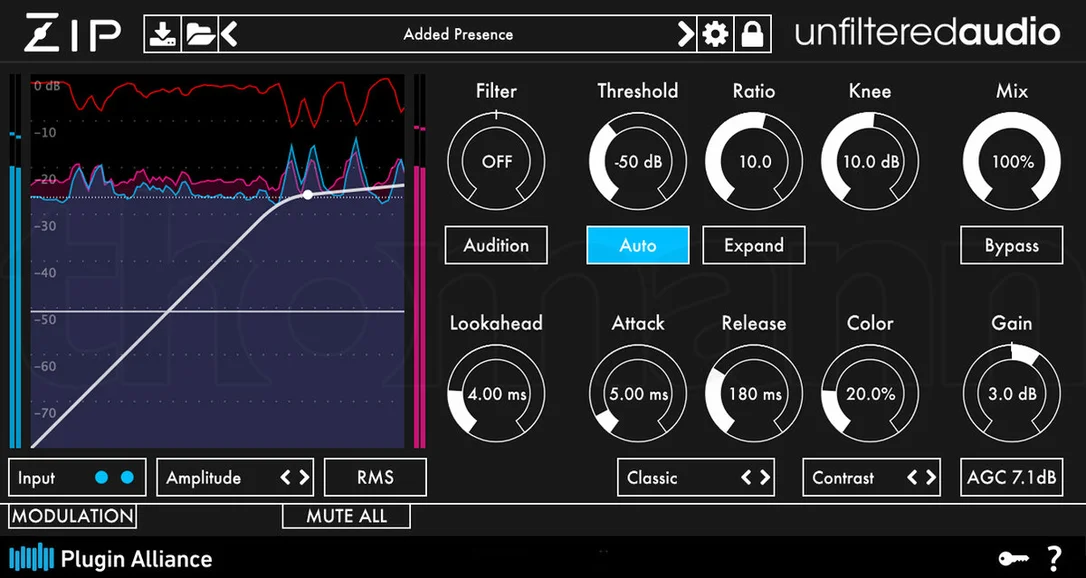Click the RMS detection button
The height and width of the screenshot is (578, 1086).
[375, 478]
